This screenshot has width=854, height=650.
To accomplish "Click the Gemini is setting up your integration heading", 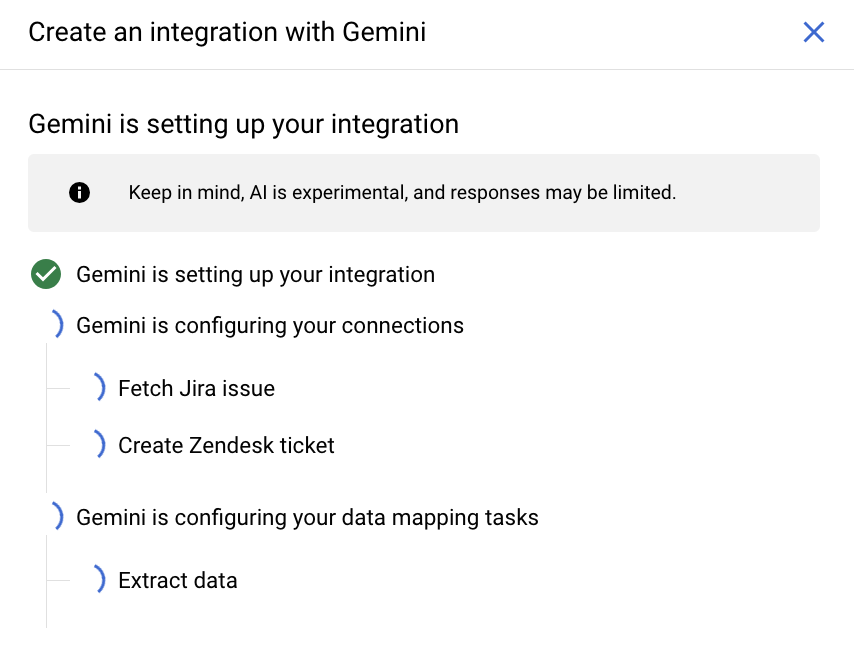I will [244, 124].
